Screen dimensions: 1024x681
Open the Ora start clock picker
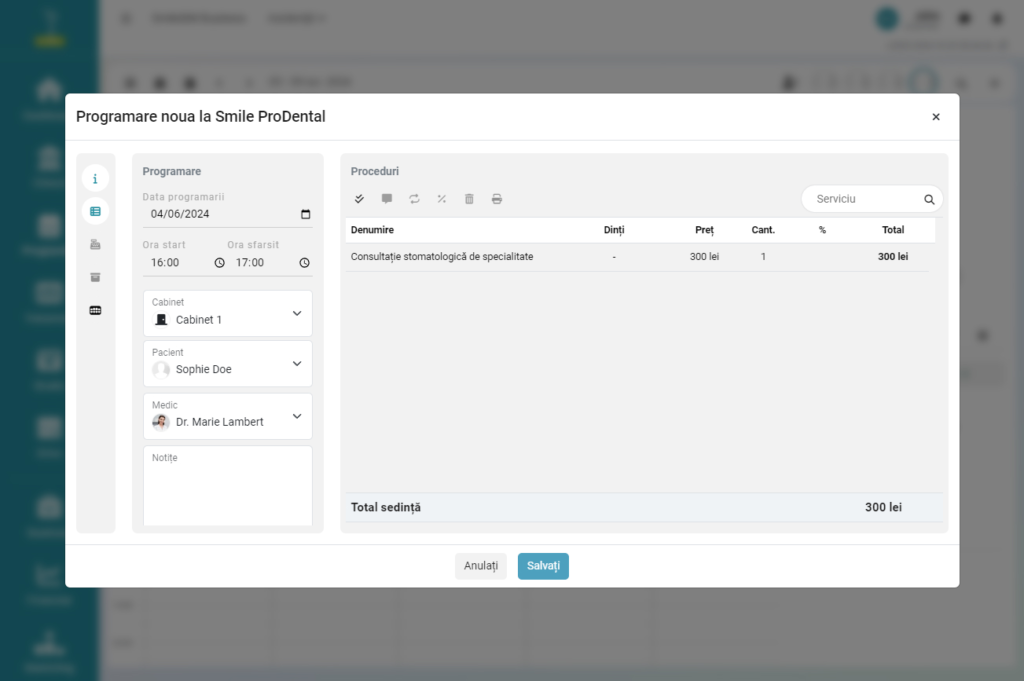coord(220,263)
